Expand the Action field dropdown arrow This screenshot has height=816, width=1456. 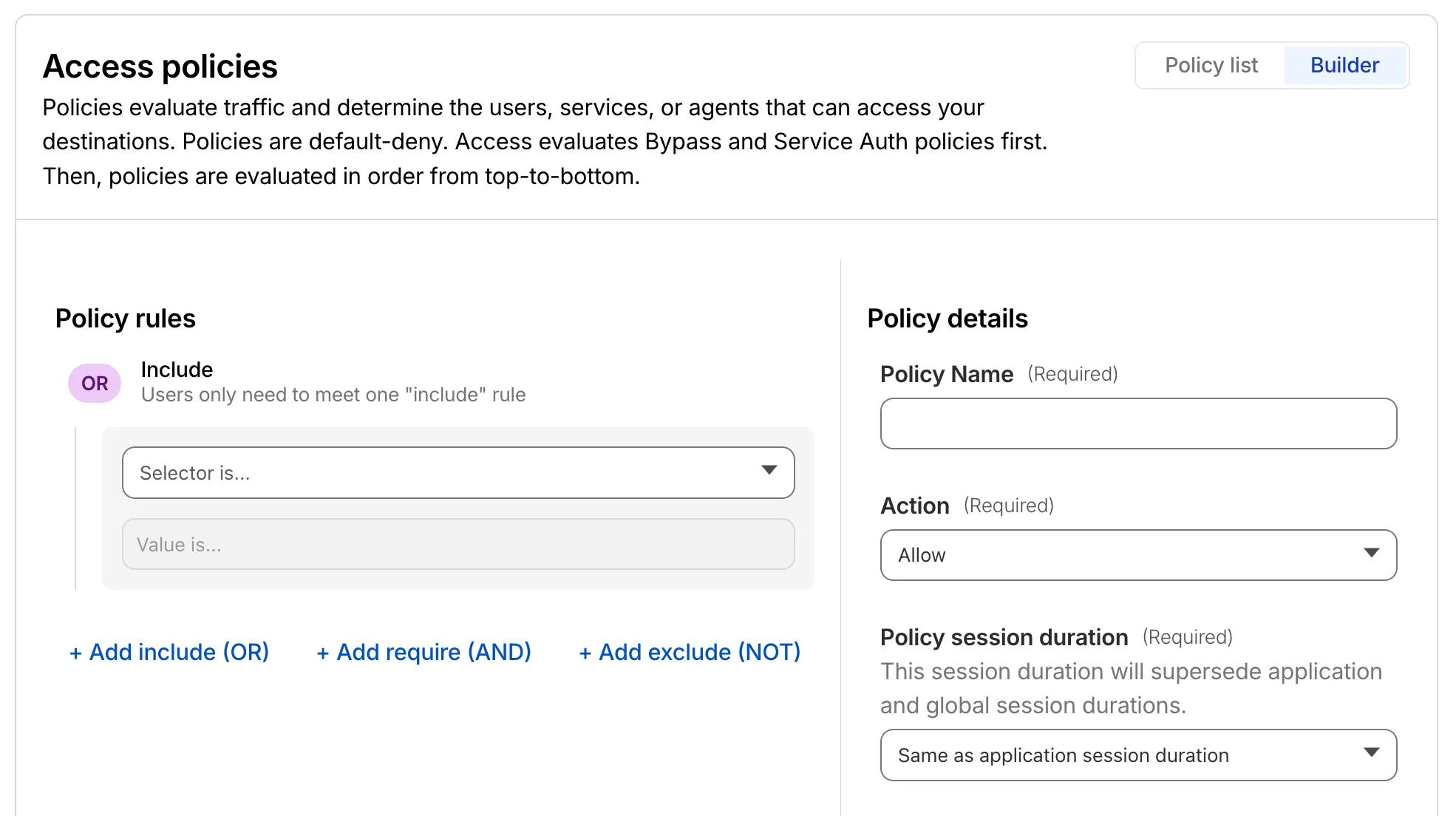pos(1372,552)
